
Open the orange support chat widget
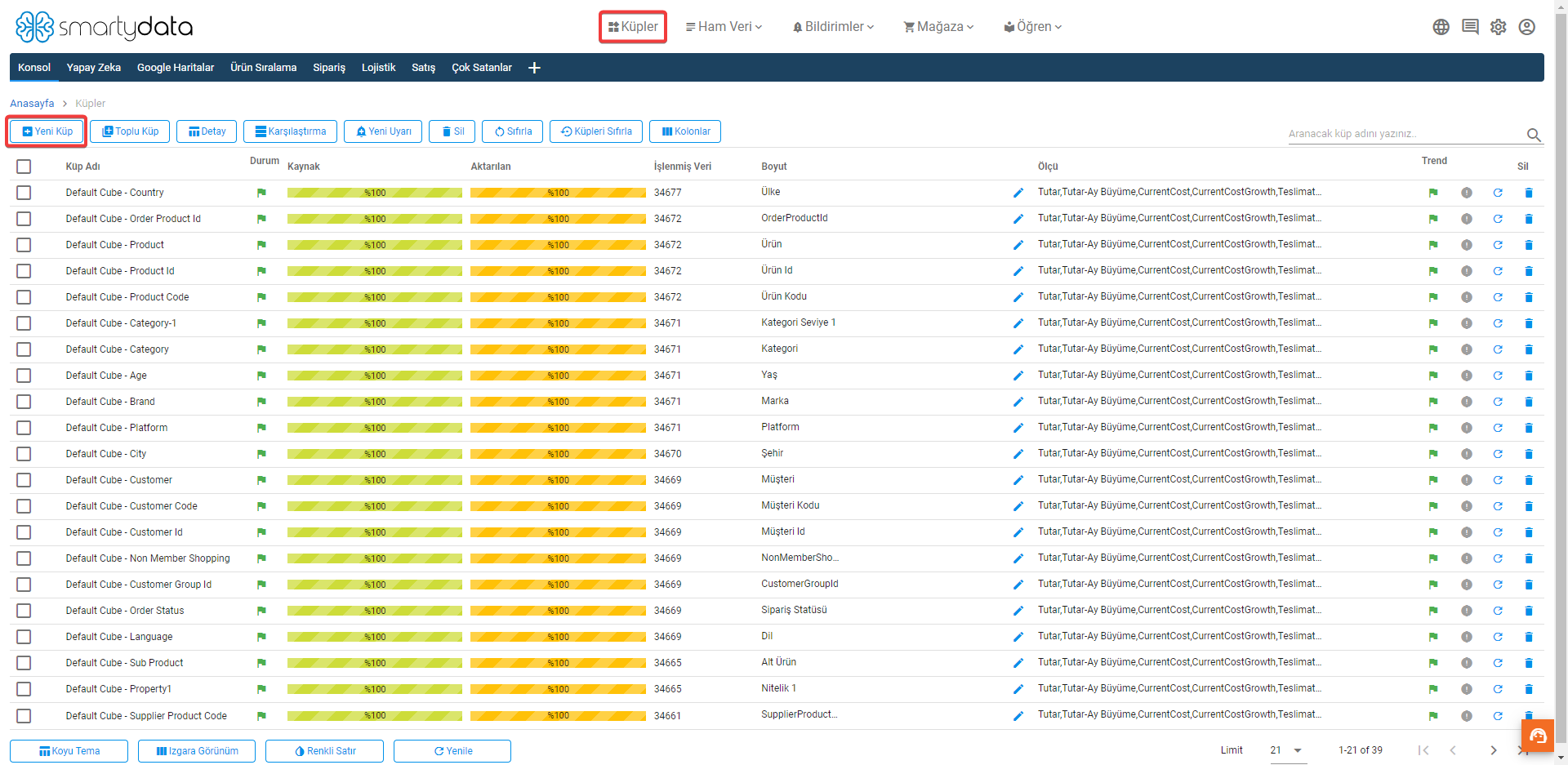[x=1538, y=736]
